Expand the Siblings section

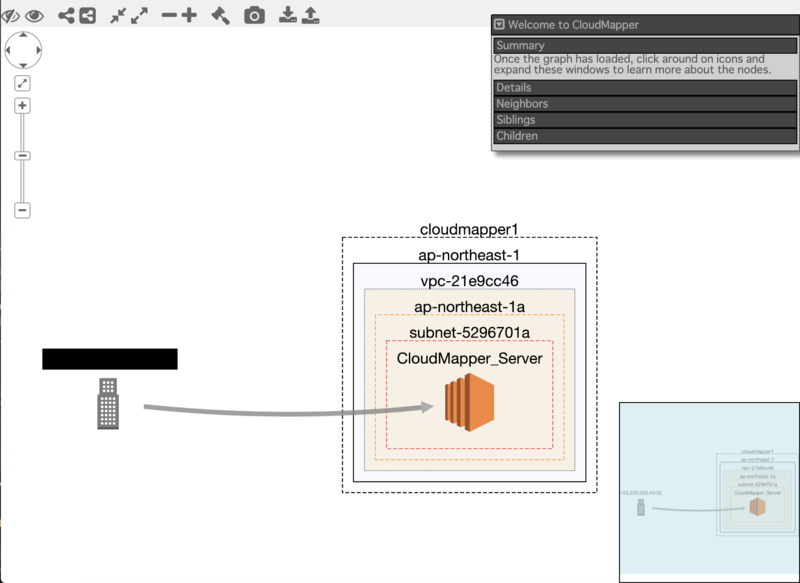click(645, 120)
